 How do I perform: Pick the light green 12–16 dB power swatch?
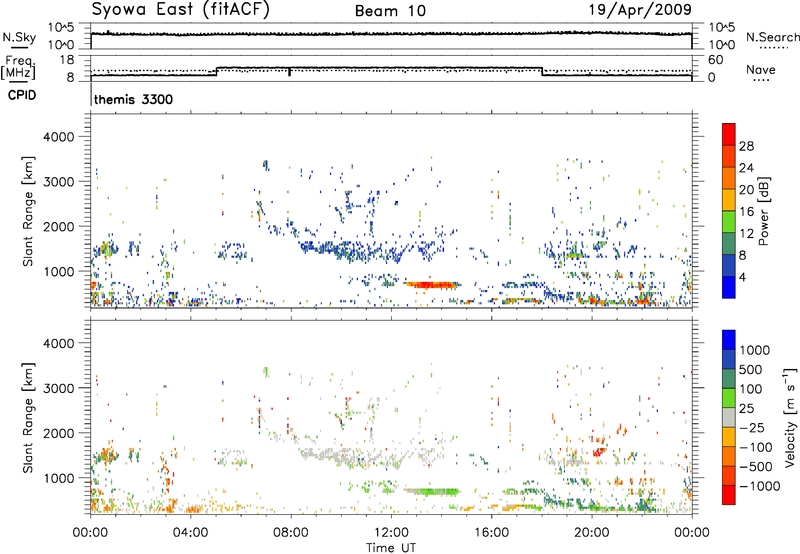coord(729,222)
